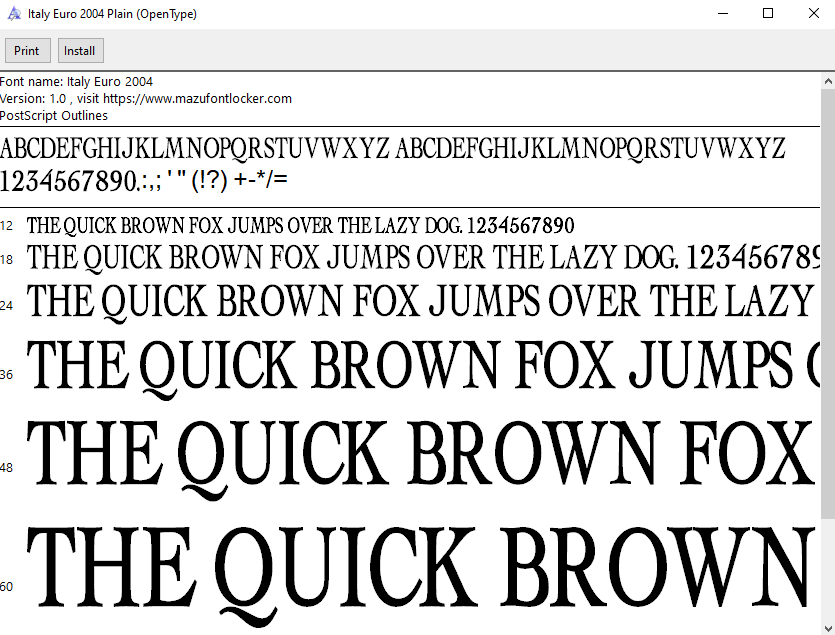
Task: Click the scrollbar down arrow
Action: [x=827, y=627]
